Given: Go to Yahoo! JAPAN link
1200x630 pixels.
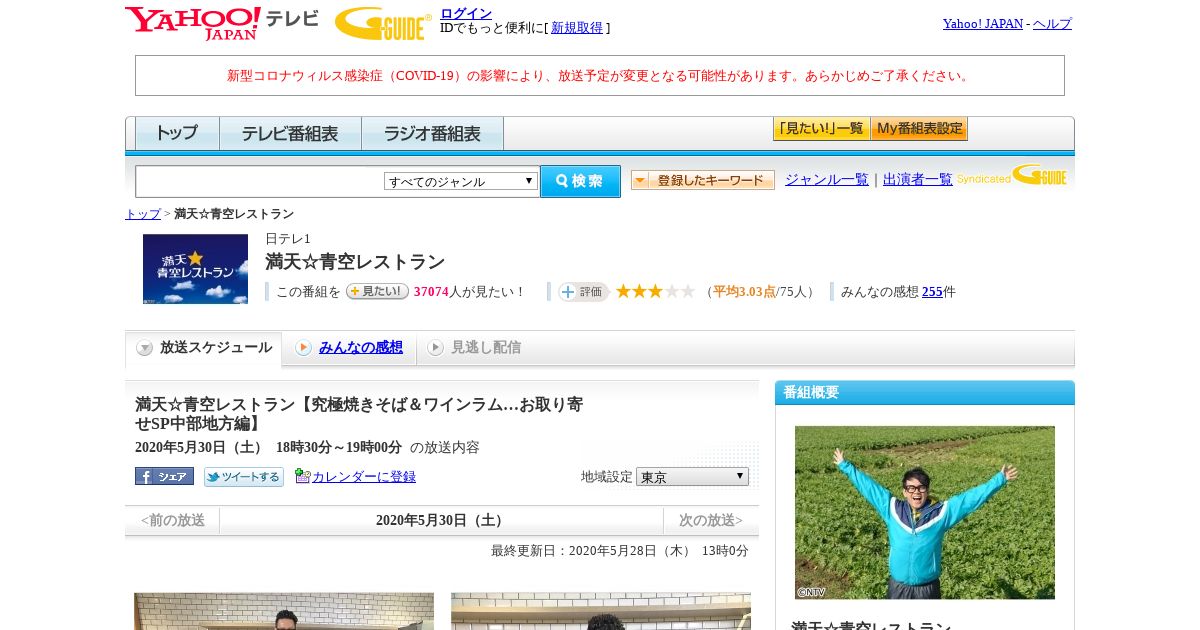Looking at the screenshot, I should [x=983, y=24].
